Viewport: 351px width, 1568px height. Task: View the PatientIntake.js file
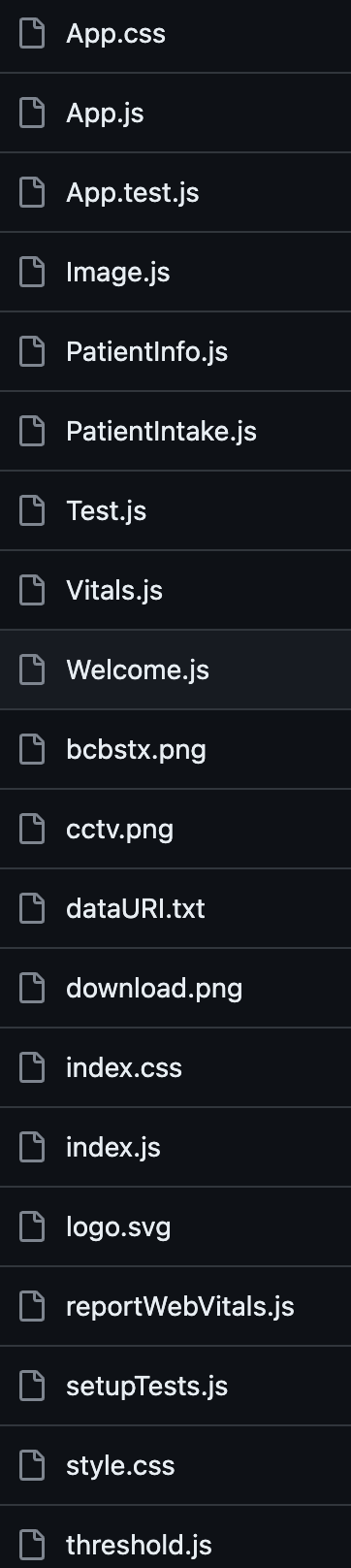tap(161, 432)
